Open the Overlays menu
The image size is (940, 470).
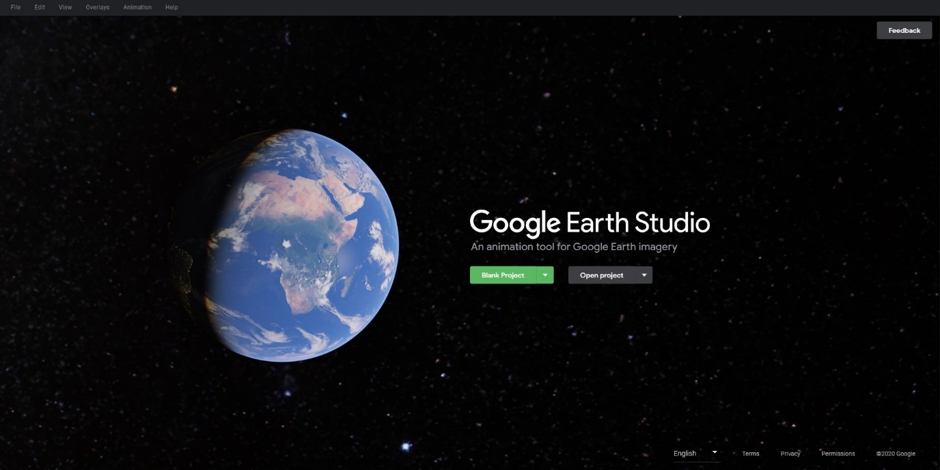(x=97, y=7)
